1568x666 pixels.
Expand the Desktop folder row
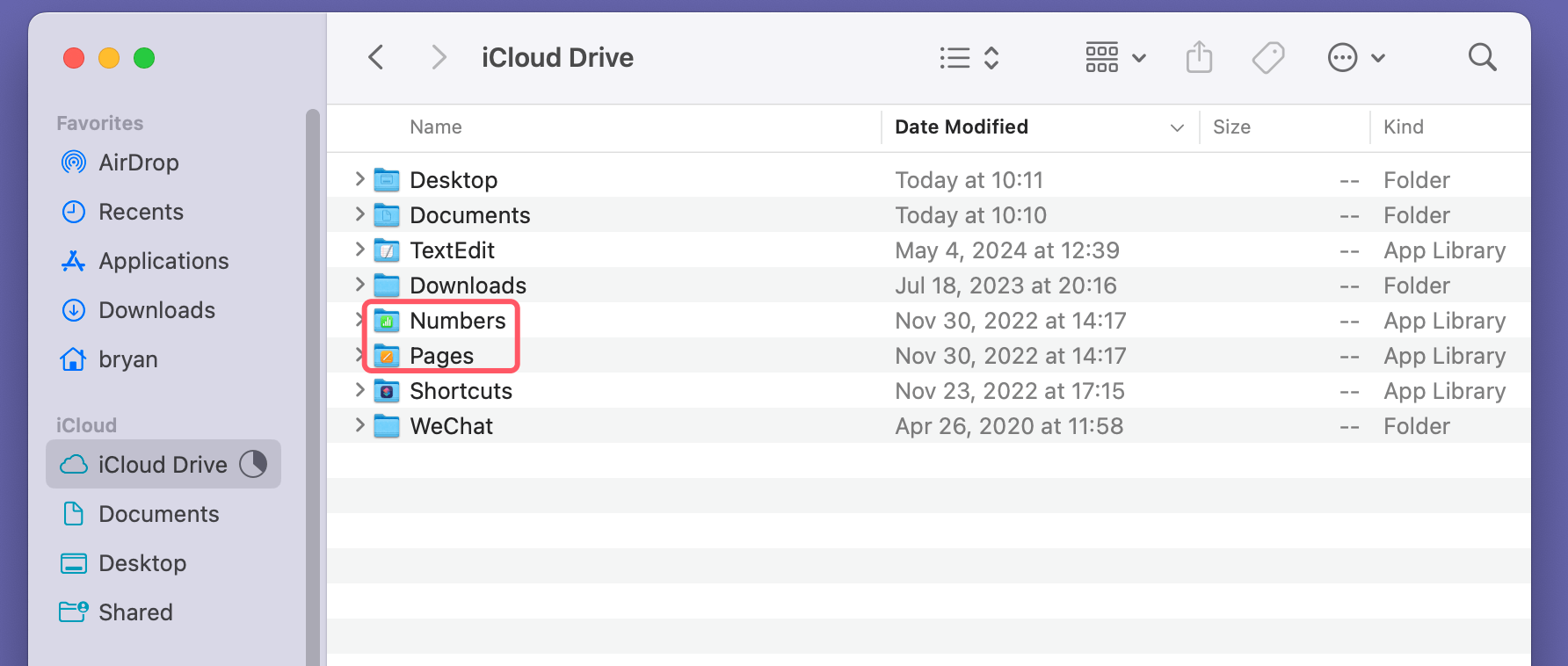pos(359,179)
